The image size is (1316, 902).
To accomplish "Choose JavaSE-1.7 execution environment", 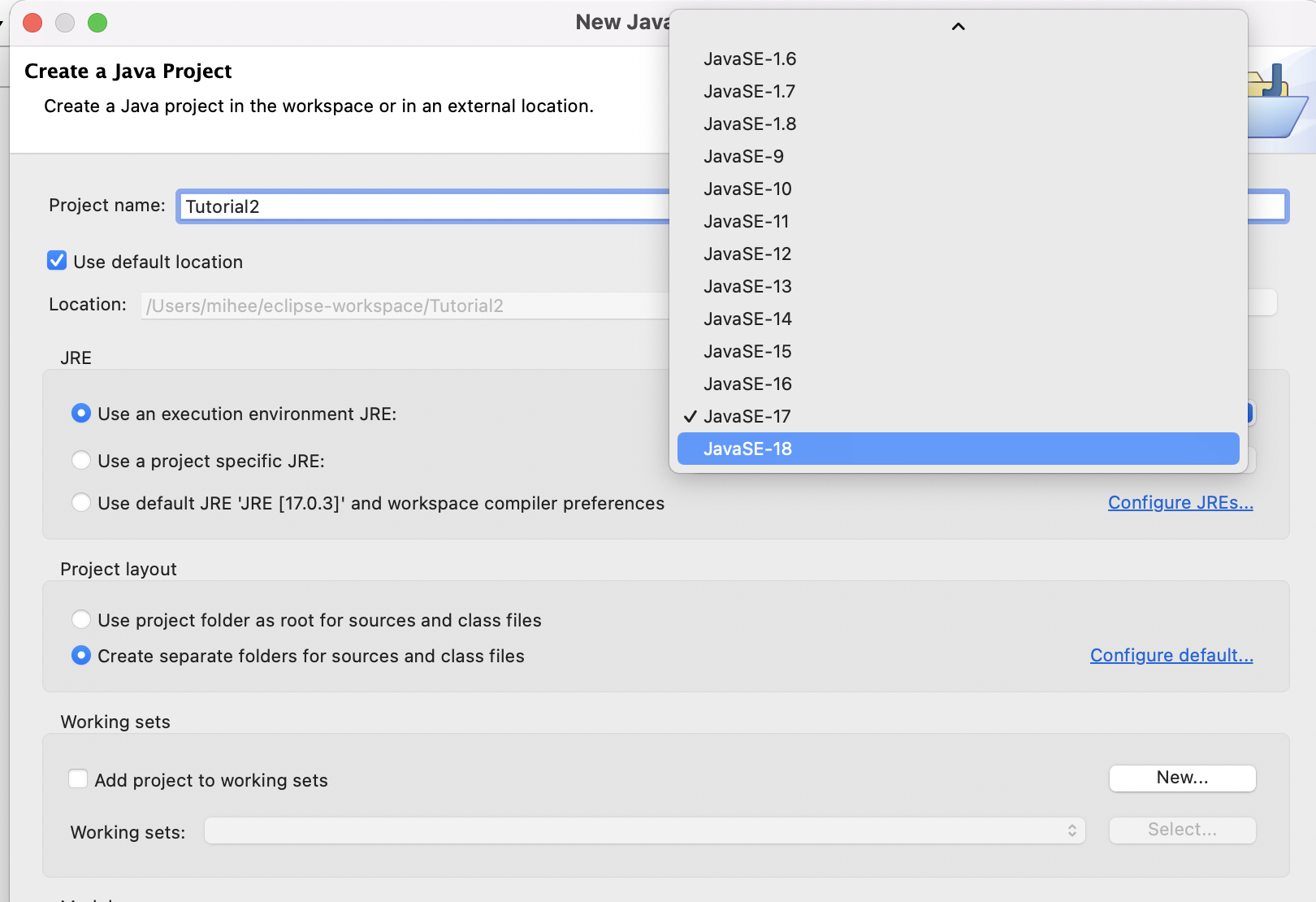I will tap(958, 91).
